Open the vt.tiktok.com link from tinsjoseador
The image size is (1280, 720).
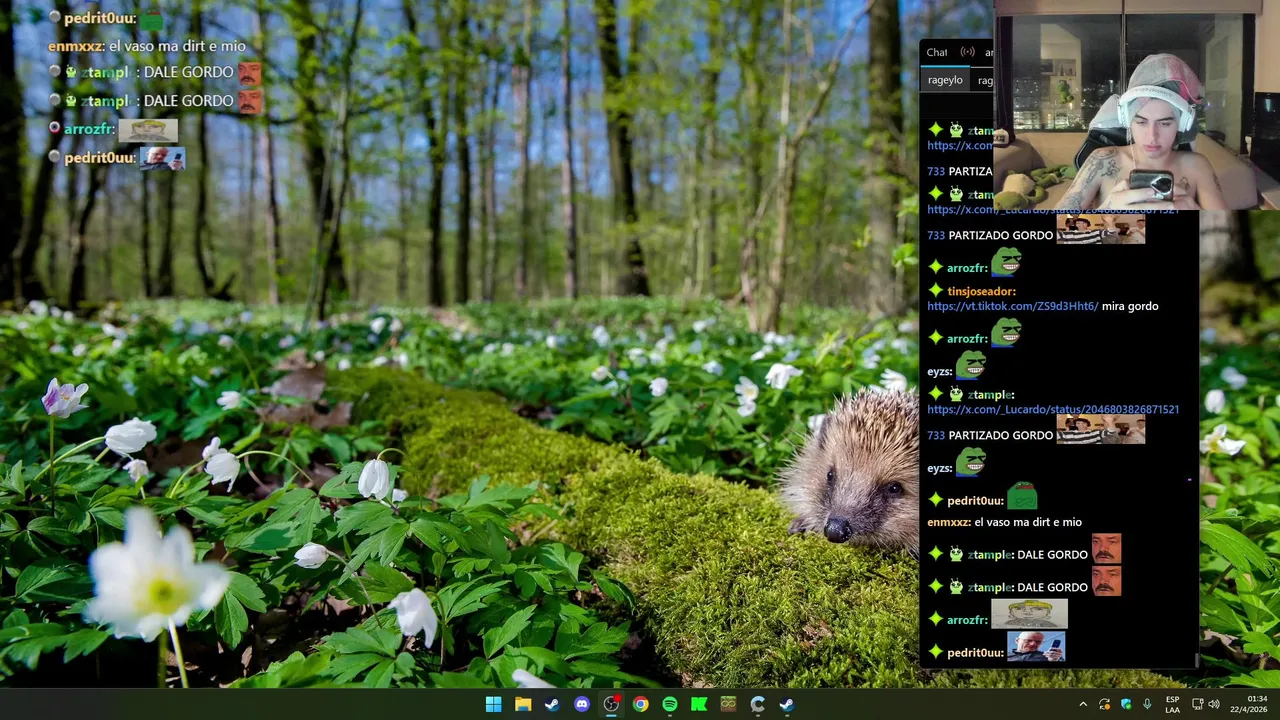point(1012,306)
